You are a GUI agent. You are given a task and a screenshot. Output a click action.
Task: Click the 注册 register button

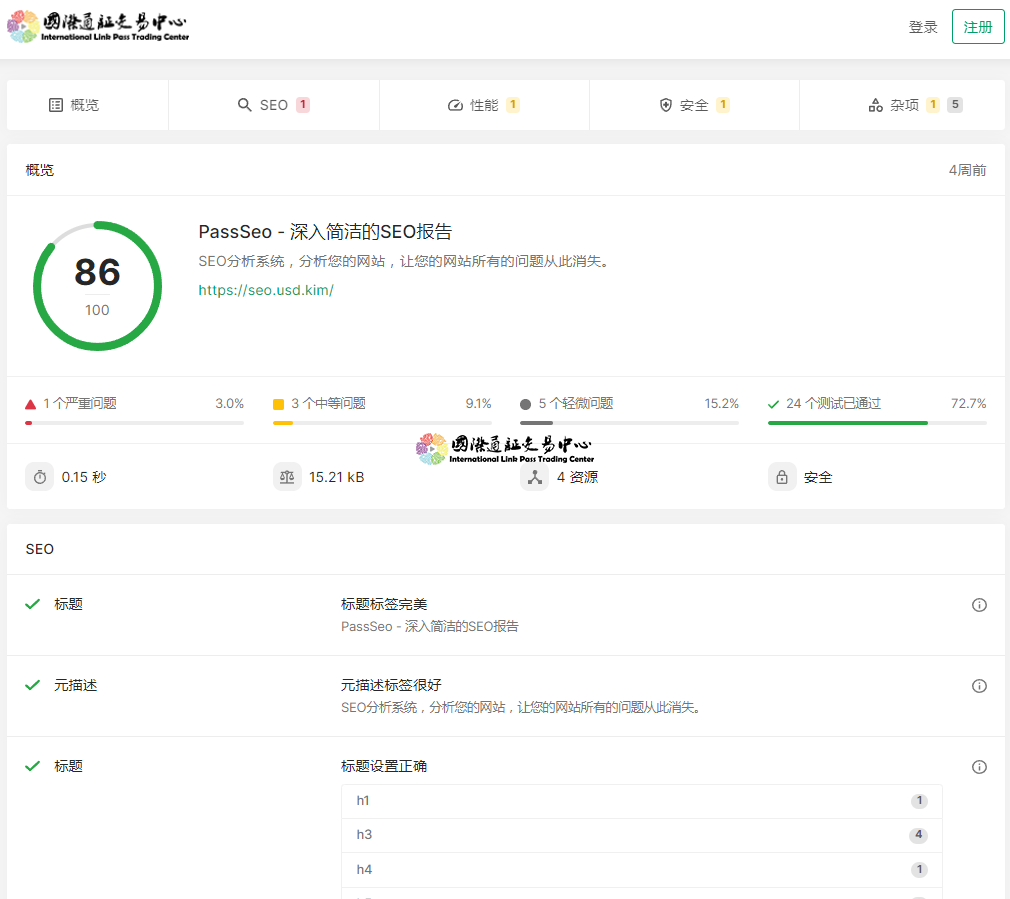click(978, 27)
